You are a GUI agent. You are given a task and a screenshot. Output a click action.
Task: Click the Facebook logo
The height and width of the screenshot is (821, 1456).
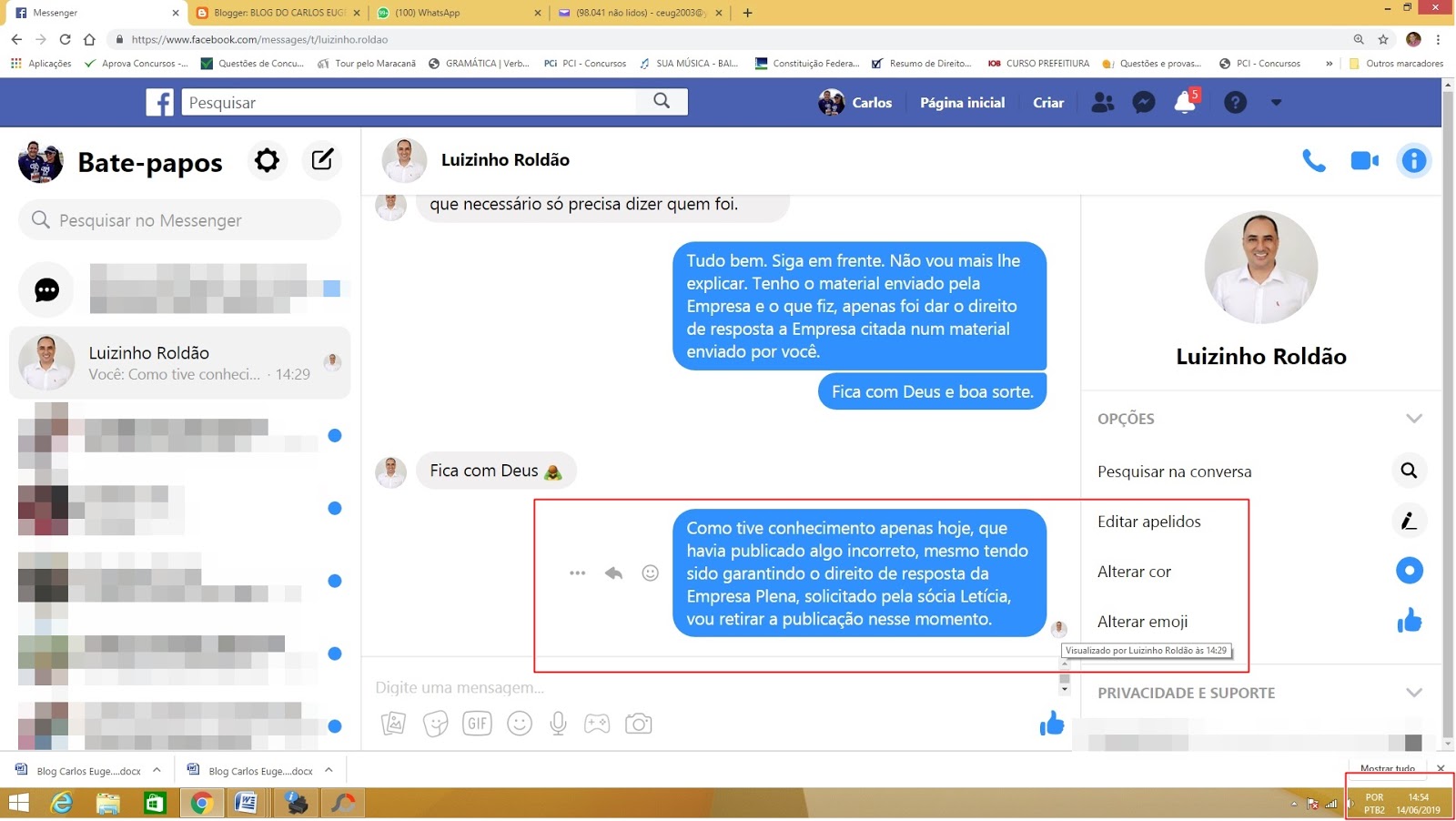pyautogui.click(x=160, y=102)
